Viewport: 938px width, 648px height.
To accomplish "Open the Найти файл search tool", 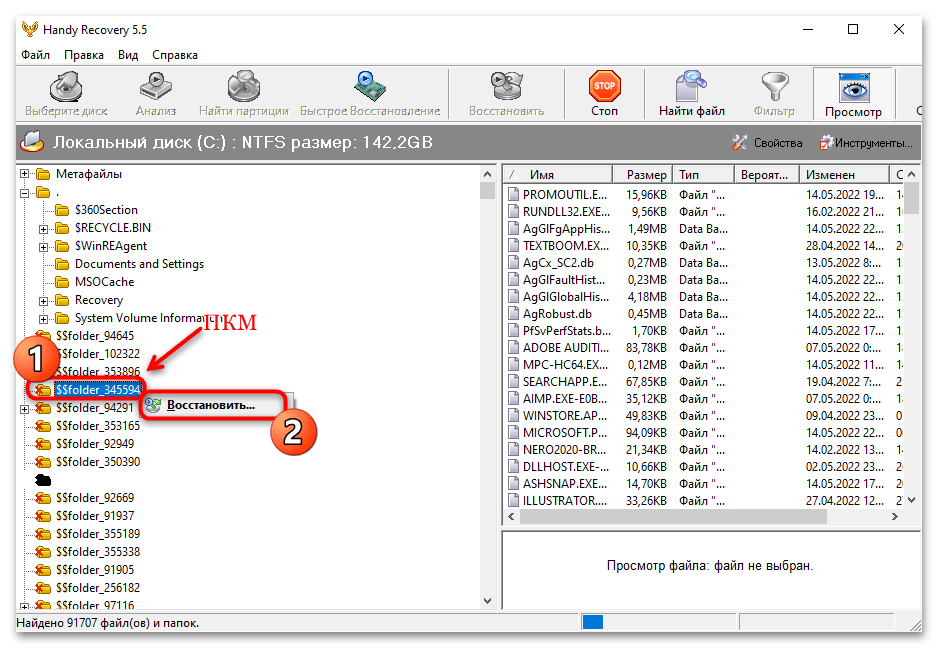I will 691,94.
